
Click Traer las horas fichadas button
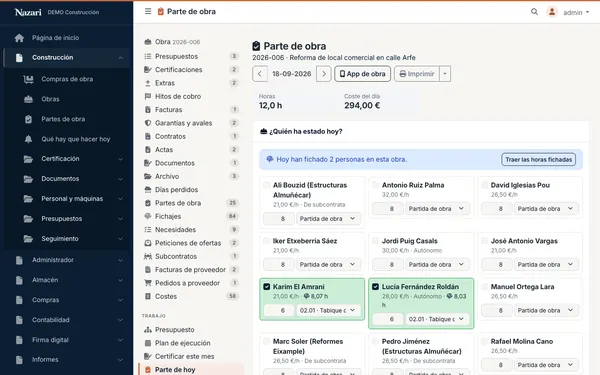point(538,160)
